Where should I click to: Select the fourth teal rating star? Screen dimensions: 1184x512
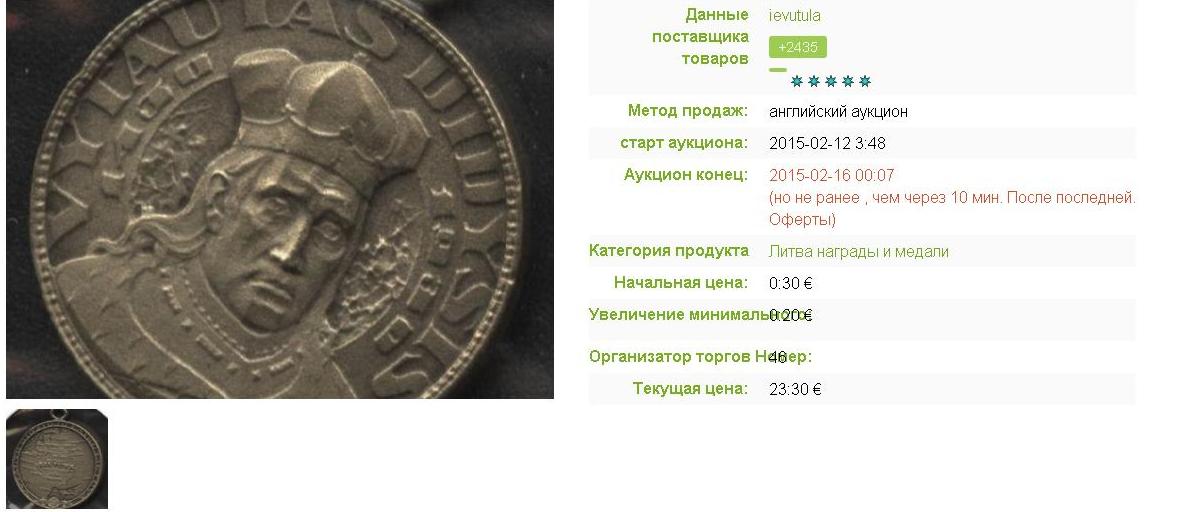(848, 82)
